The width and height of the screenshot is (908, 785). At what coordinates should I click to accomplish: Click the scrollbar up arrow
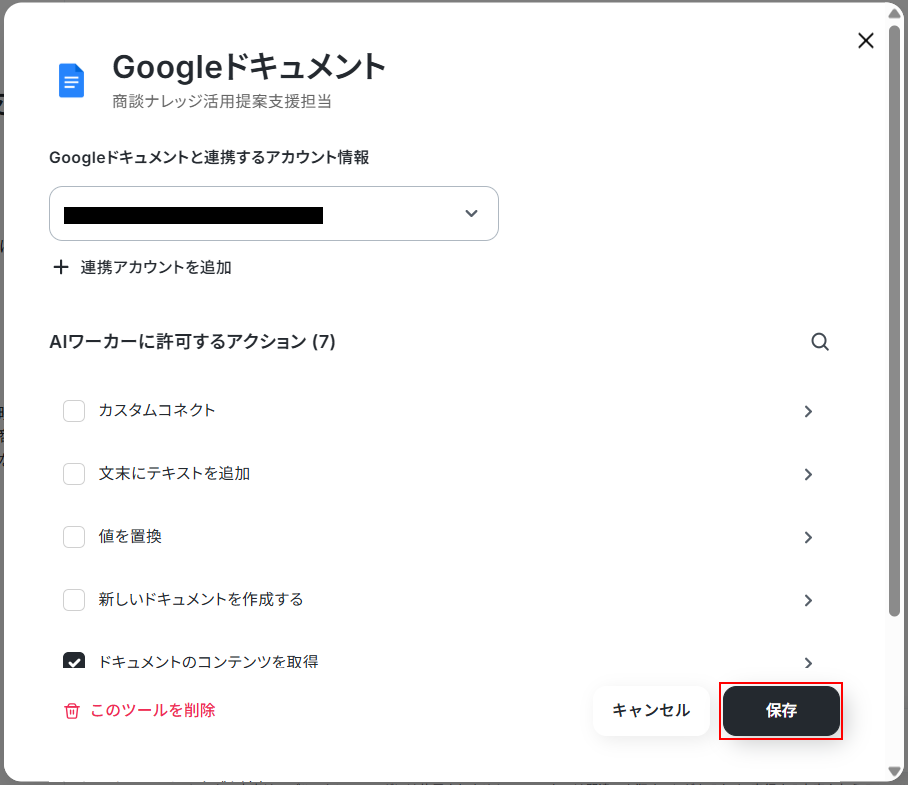click(x=895, y=13)
